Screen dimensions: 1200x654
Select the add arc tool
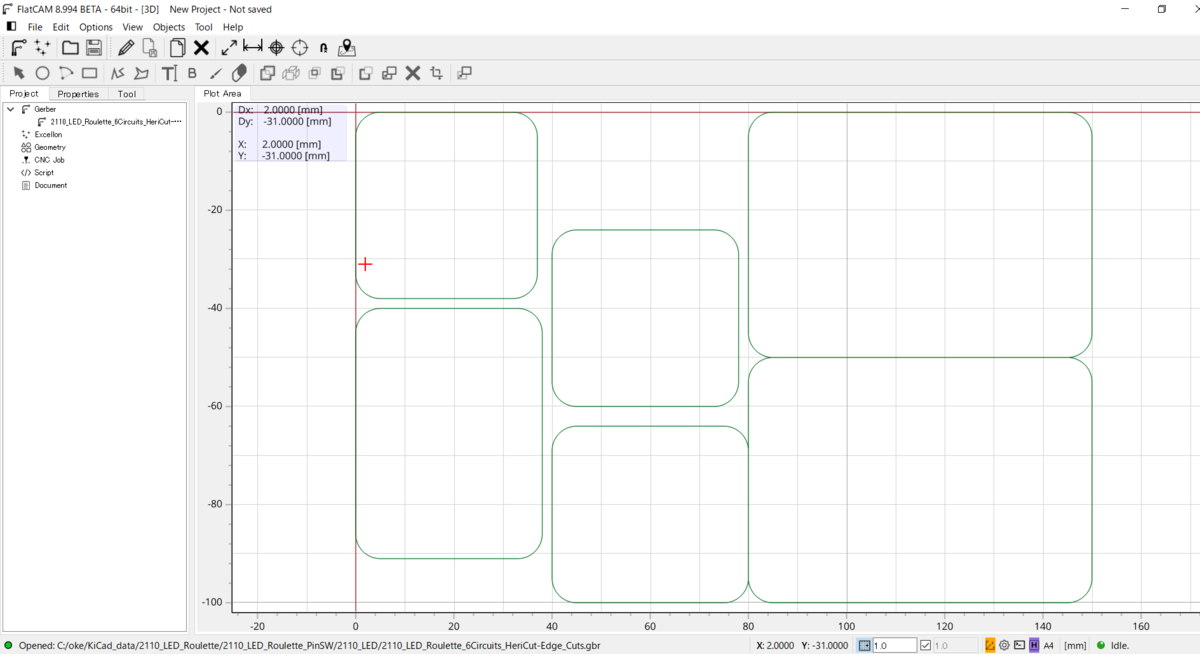point(66,73)
